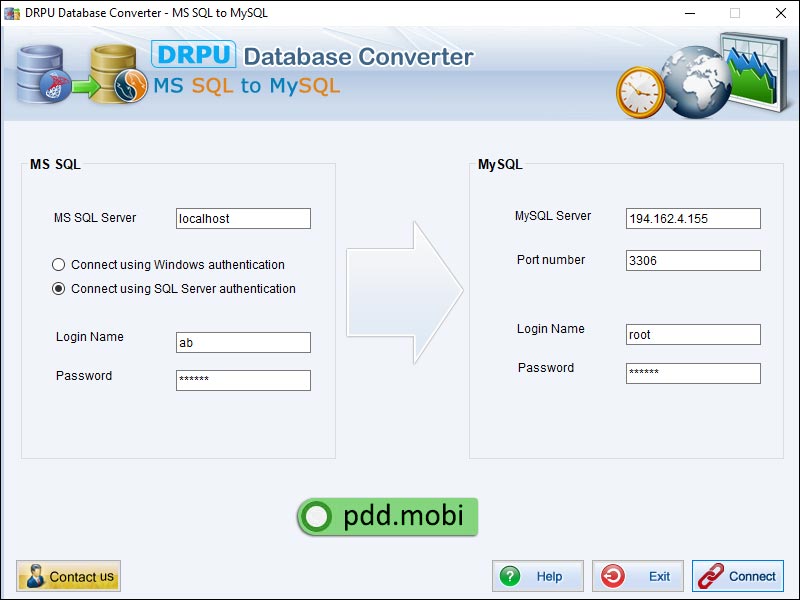Image resolution: width=800 pixels, height=600 pixels.
Task: Click the chain-link Connect icon
Action: pyautogui.click(x=711, y=575)
